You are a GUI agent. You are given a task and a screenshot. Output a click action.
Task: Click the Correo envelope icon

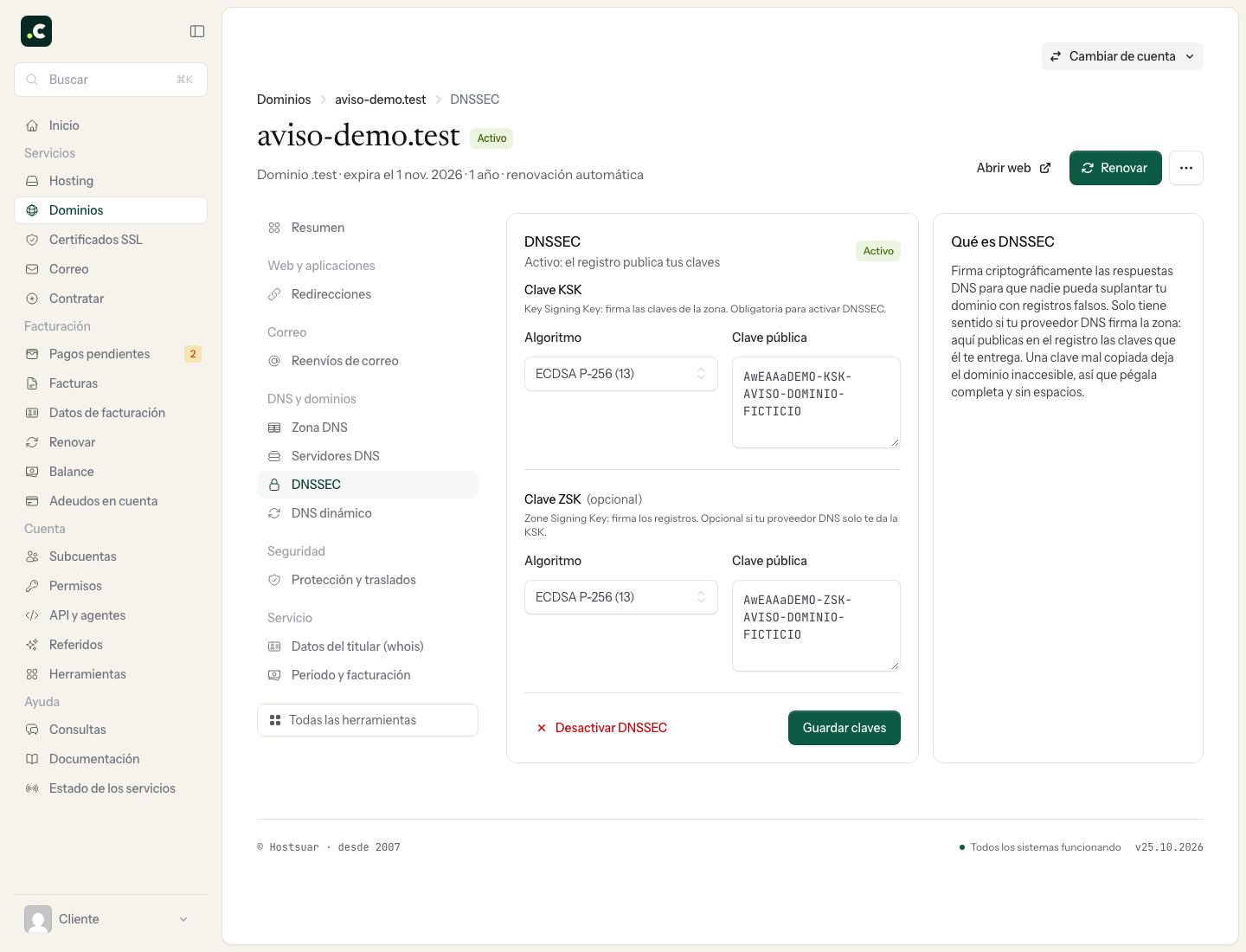point(32,269)
